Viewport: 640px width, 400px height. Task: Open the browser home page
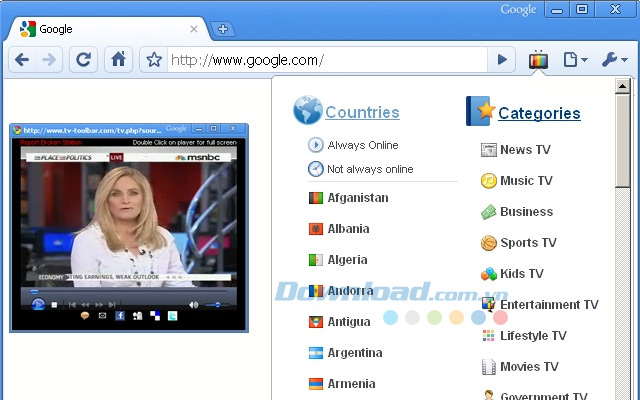click(118, 60)
